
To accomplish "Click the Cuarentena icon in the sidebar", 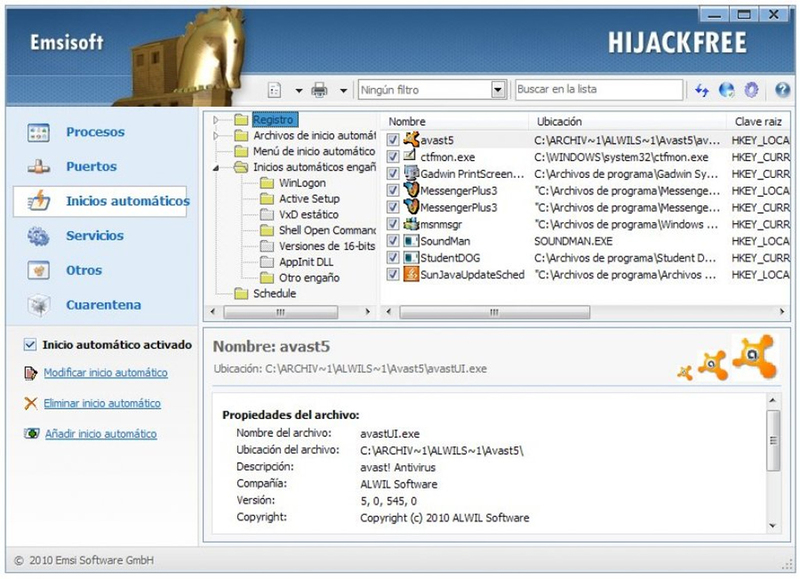I will point(38,305).
